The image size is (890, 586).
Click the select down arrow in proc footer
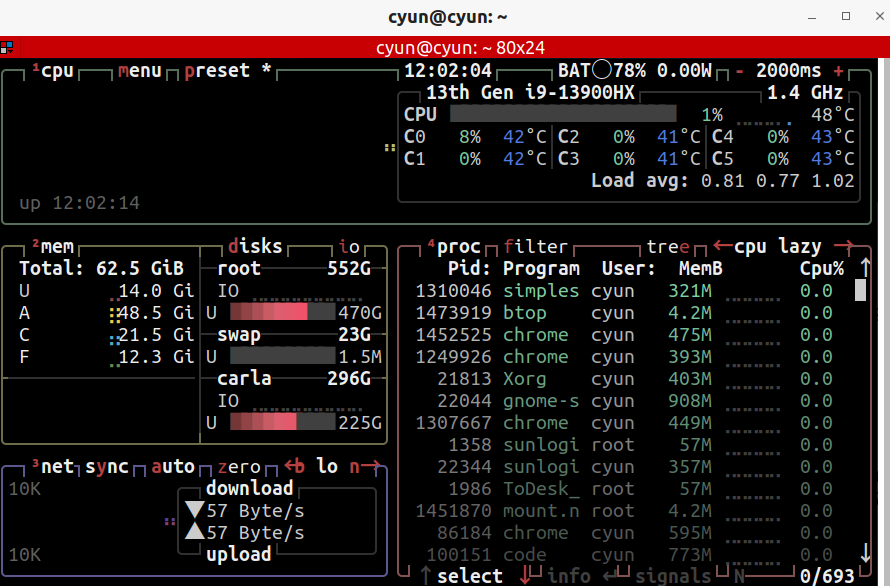coord(525,575)
